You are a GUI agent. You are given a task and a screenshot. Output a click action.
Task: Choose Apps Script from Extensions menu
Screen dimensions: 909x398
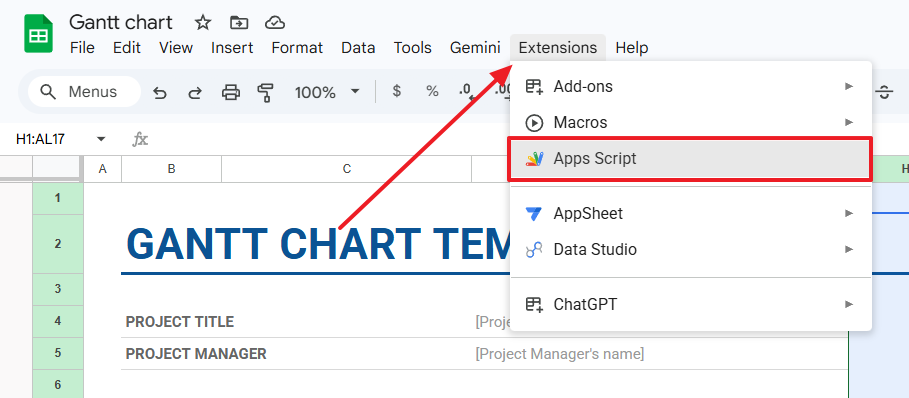point(690,159)
